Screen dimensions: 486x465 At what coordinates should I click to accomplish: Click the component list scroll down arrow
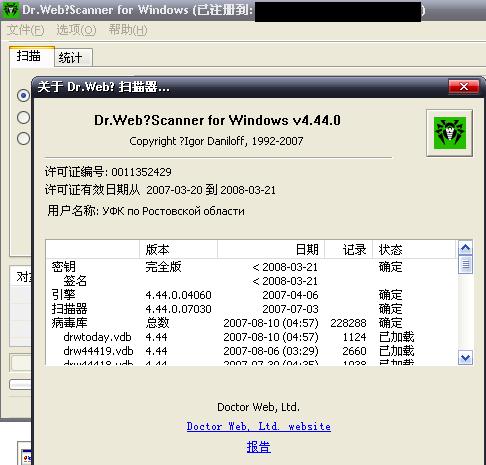(465, 358)
